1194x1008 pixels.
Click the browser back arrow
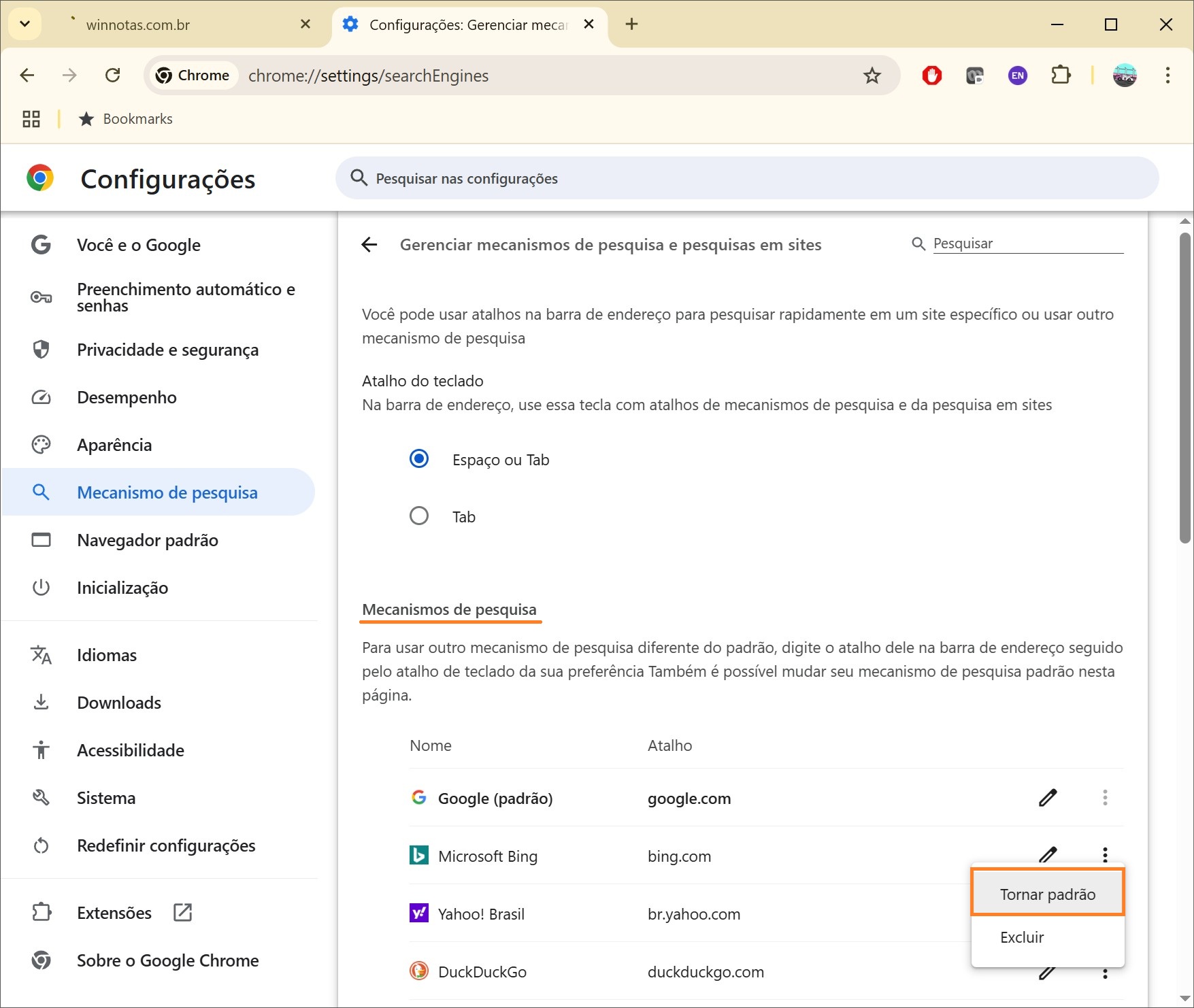27,75
